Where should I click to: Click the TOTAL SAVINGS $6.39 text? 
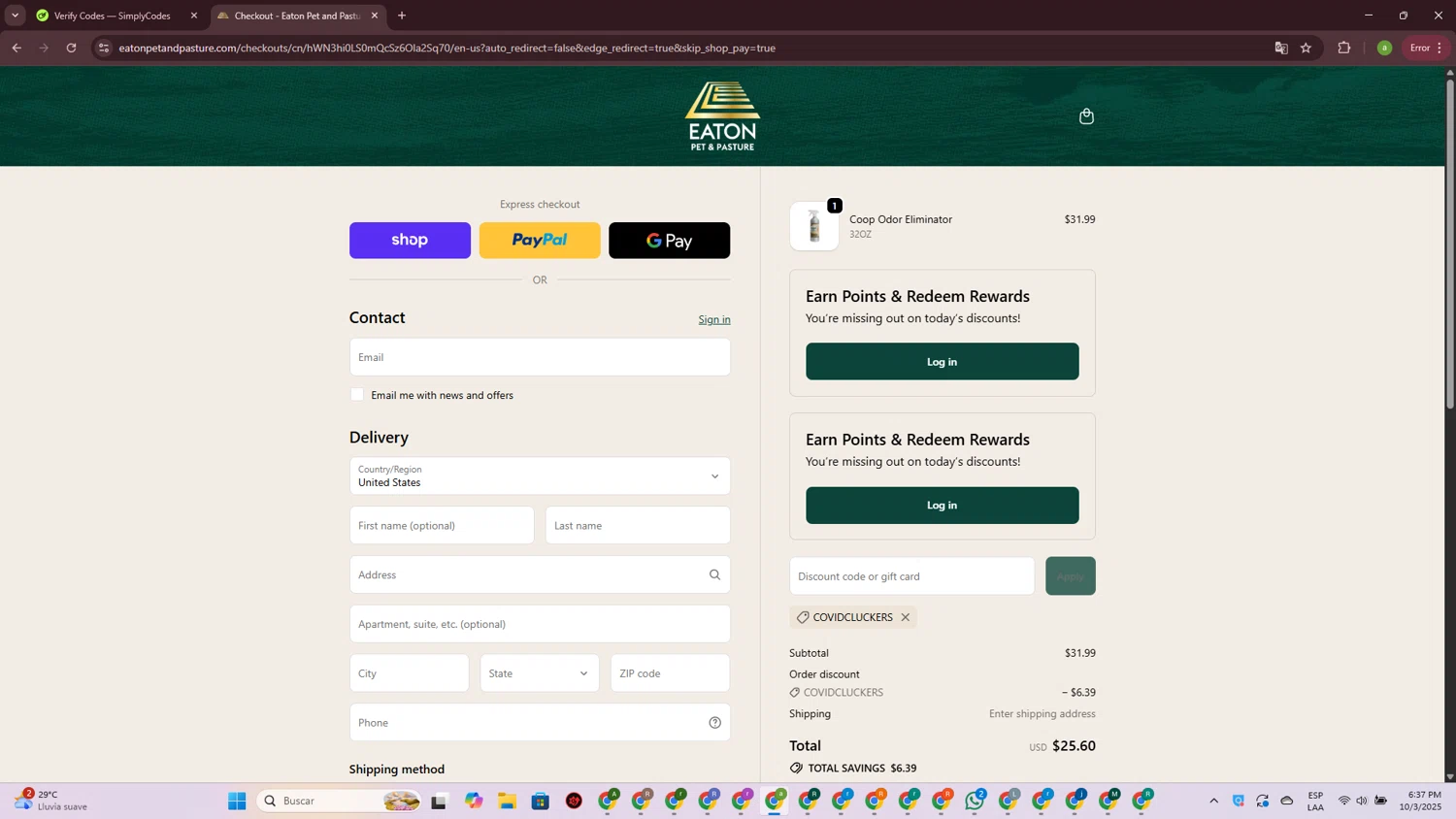pyautogui.click(x=862, y=769)
